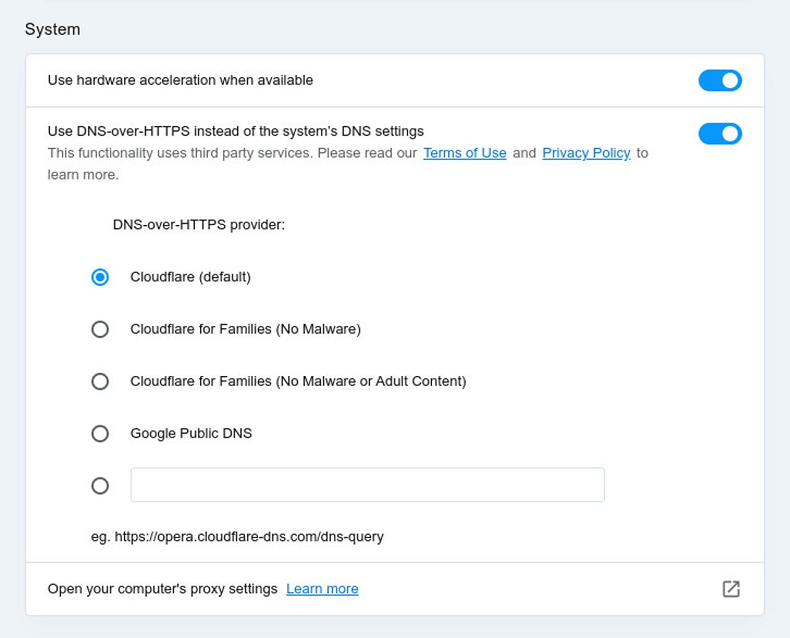Click the example opera.cloudflare-dns.com URL text
Screen dimensions: 790x638
click(237, 537)
